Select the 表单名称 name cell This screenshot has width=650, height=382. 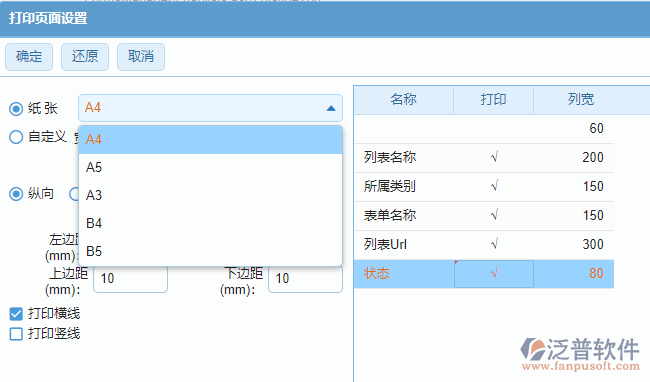pyautogui.click(x=404, y=215)
